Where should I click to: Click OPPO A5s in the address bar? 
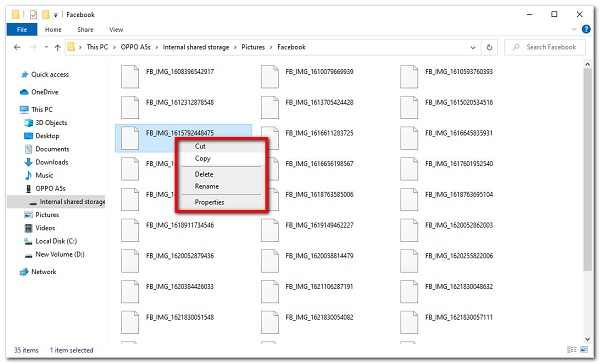135,47
